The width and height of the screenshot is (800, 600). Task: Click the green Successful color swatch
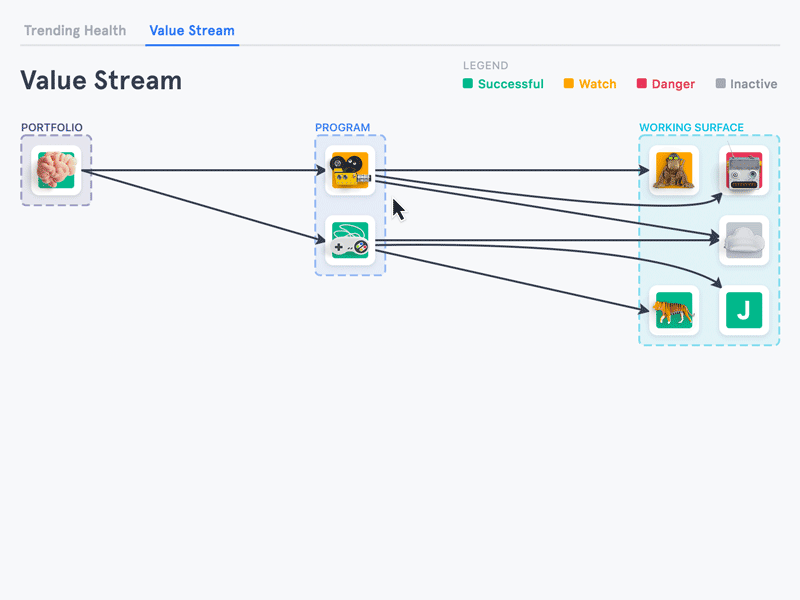pos(466,84)
